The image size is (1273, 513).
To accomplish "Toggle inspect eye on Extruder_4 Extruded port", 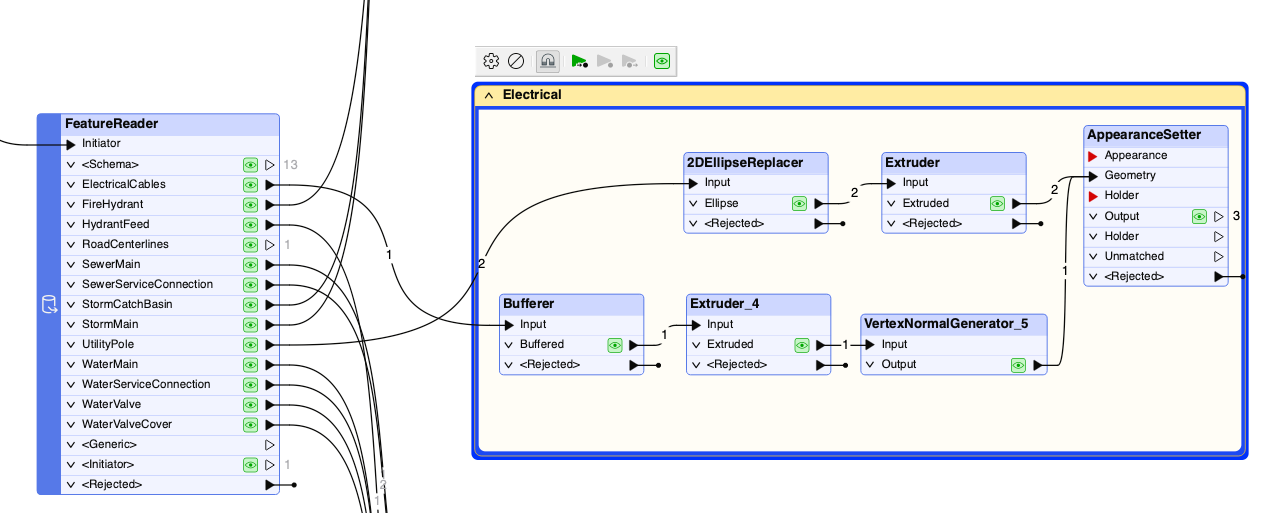I will 801,344.
